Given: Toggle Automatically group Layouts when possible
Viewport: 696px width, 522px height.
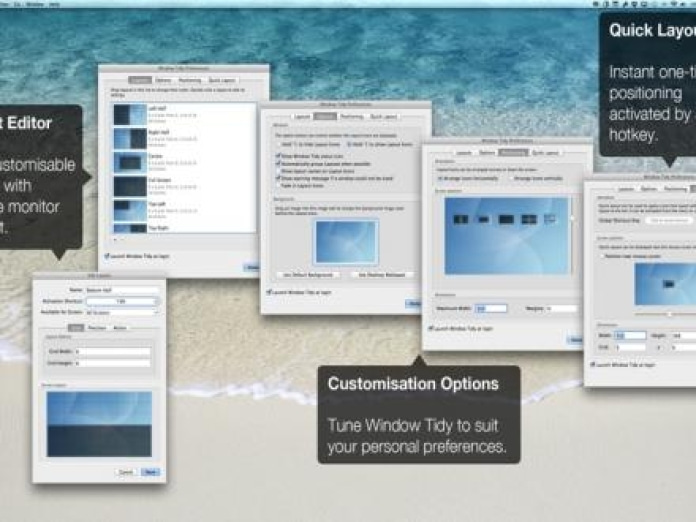Looking at the screenshot, I should click(278, 164).
